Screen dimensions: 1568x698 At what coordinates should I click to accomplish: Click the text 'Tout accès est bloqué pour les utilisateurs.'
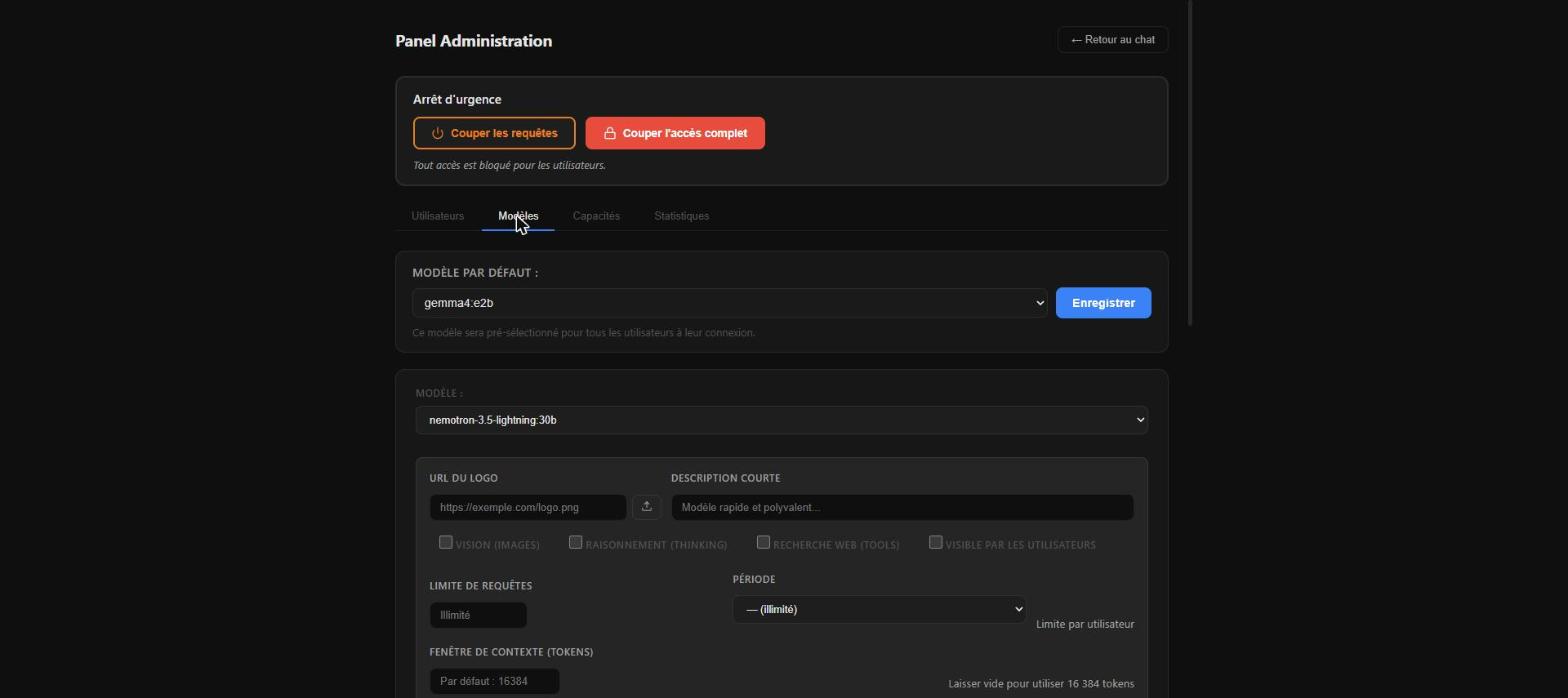pos(509,165)
